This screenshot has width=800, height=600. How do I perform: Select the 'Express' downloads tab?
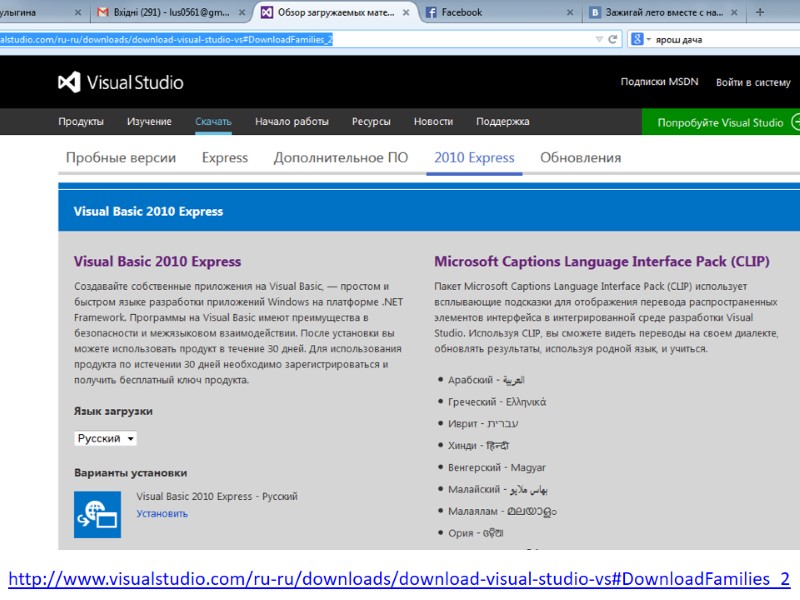click(225, 158)
